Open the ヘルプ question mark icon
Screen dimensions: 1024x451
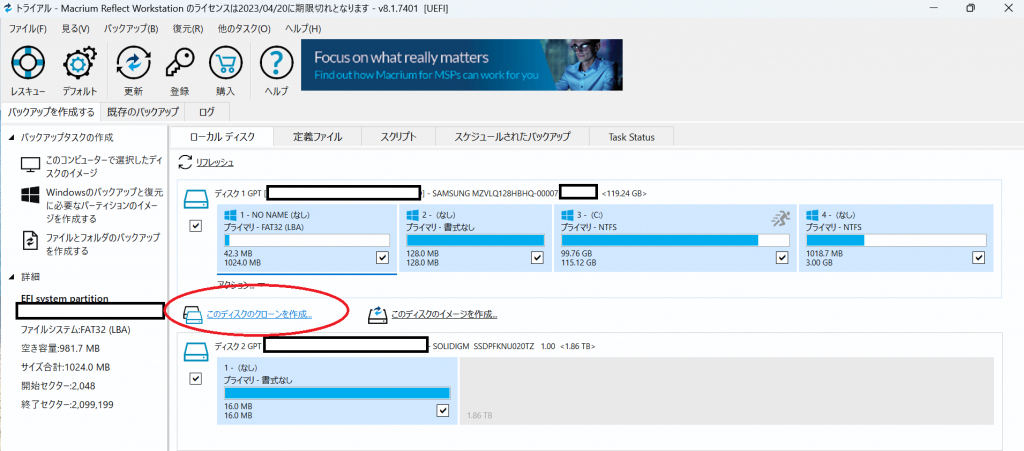(276, 63)
